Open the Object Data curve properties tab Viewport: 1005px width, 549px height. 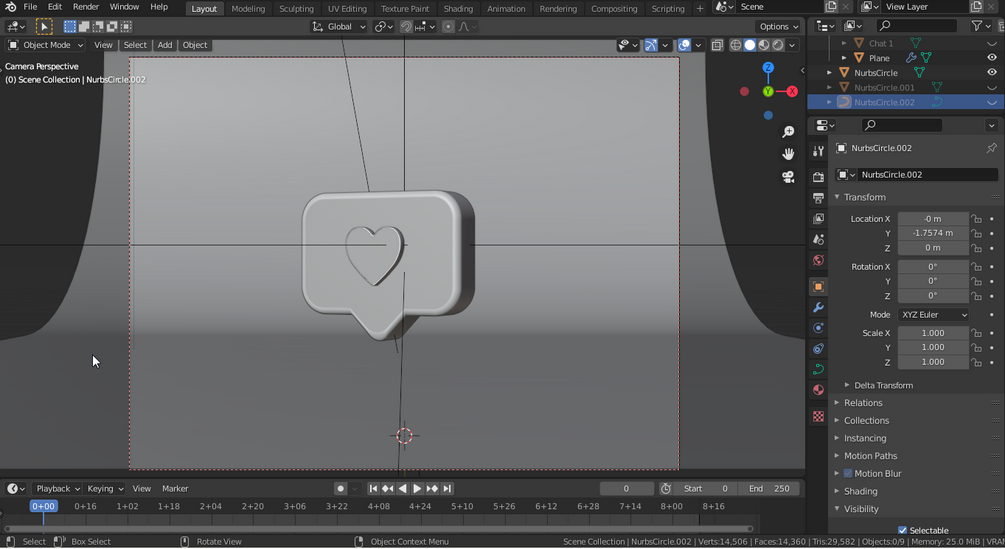coord(818,370)
